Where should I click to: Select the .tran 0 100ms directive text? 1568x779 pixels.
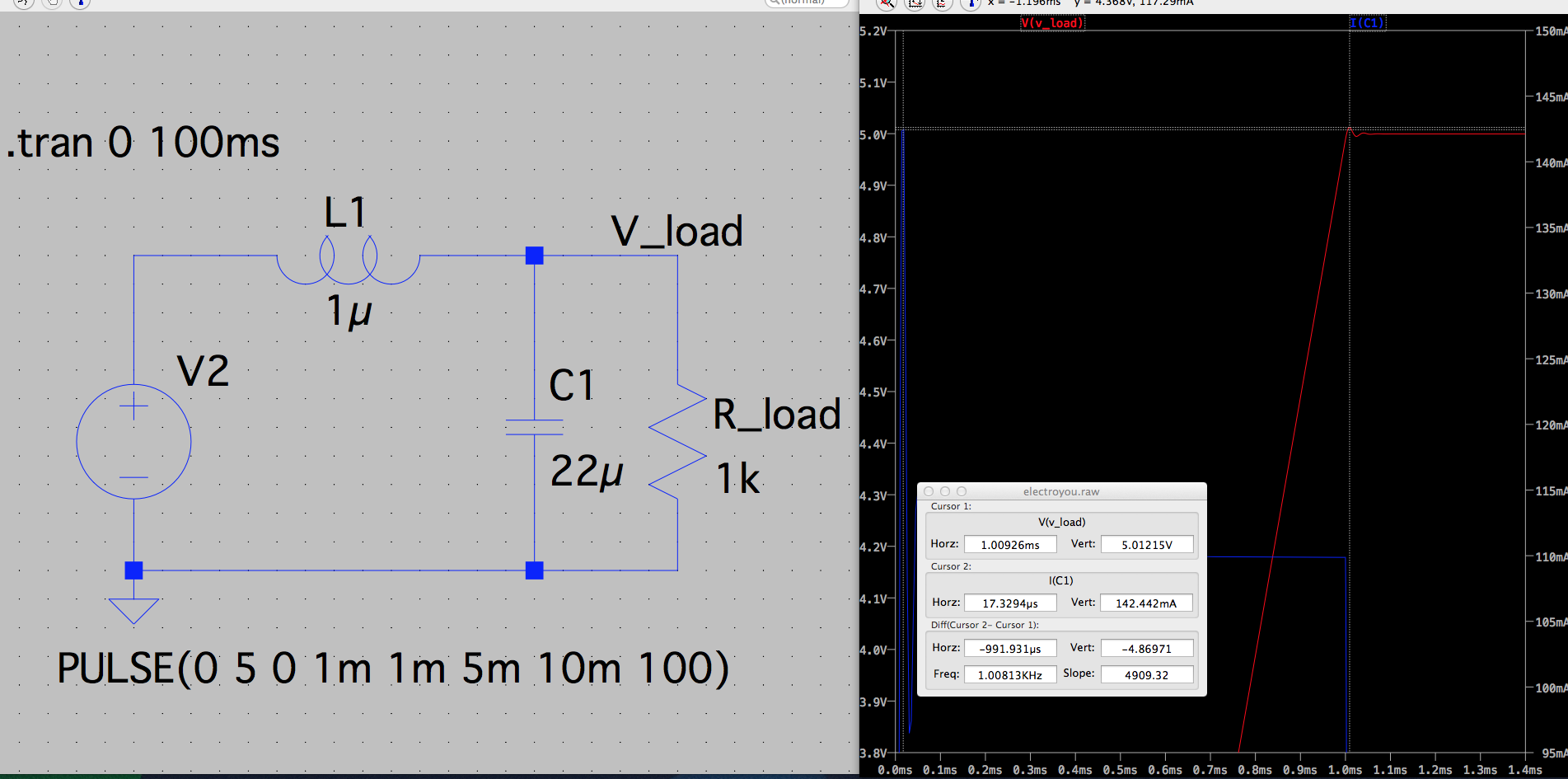pyautogui.click(x=144, y=143)
